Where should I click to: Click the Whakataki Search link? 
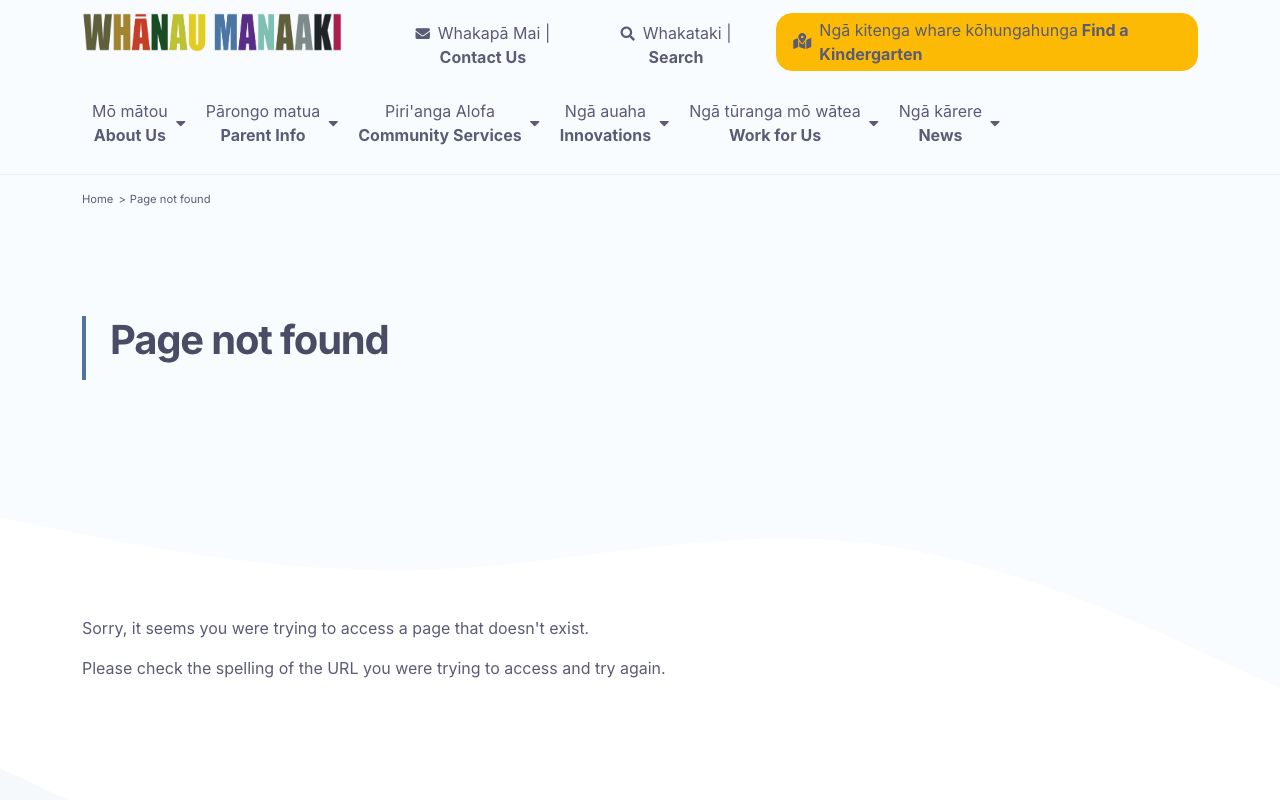[x=675, y=45]
